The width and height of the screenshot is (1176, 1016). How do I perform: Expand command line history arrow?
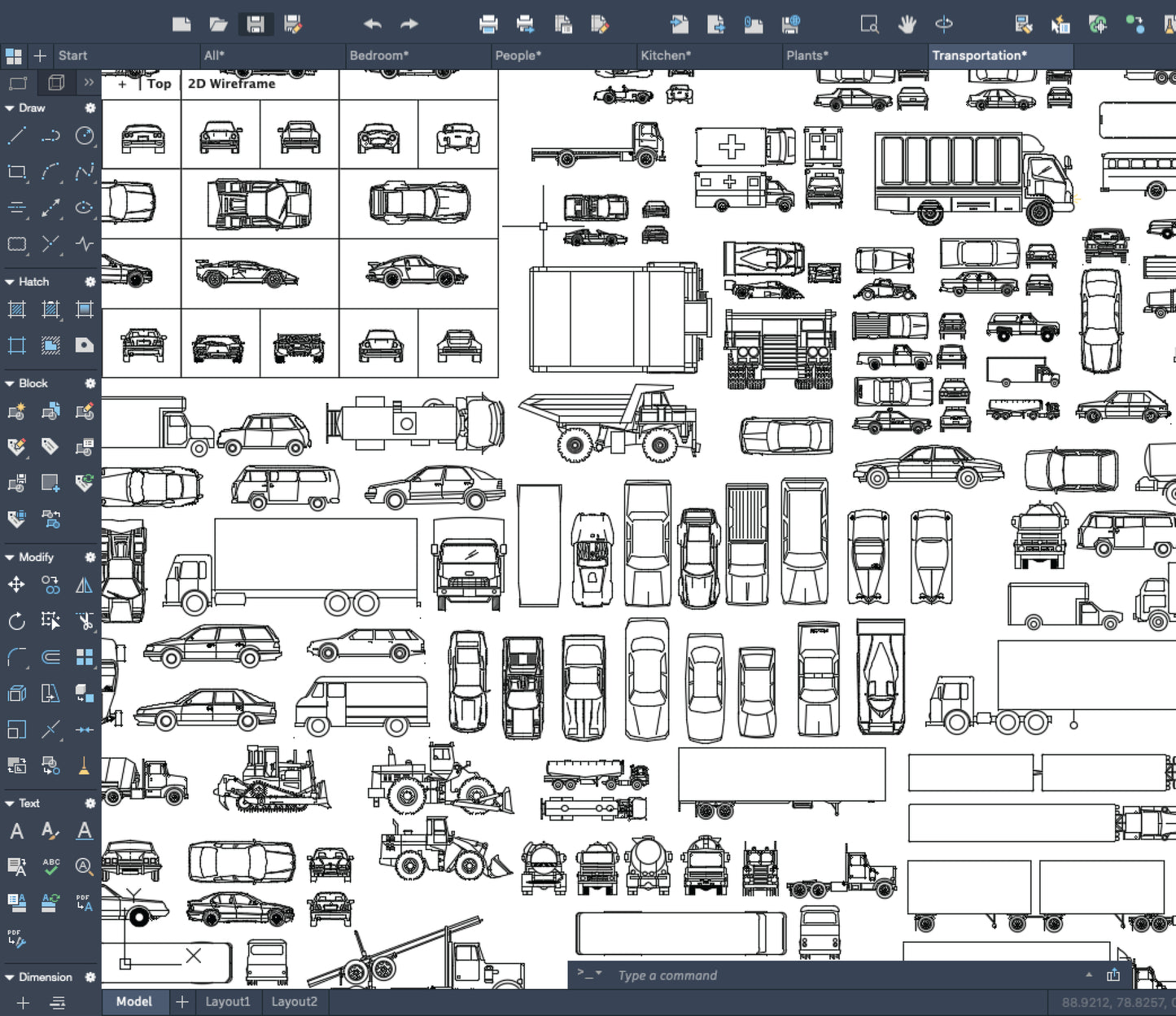click(1089, 975)
